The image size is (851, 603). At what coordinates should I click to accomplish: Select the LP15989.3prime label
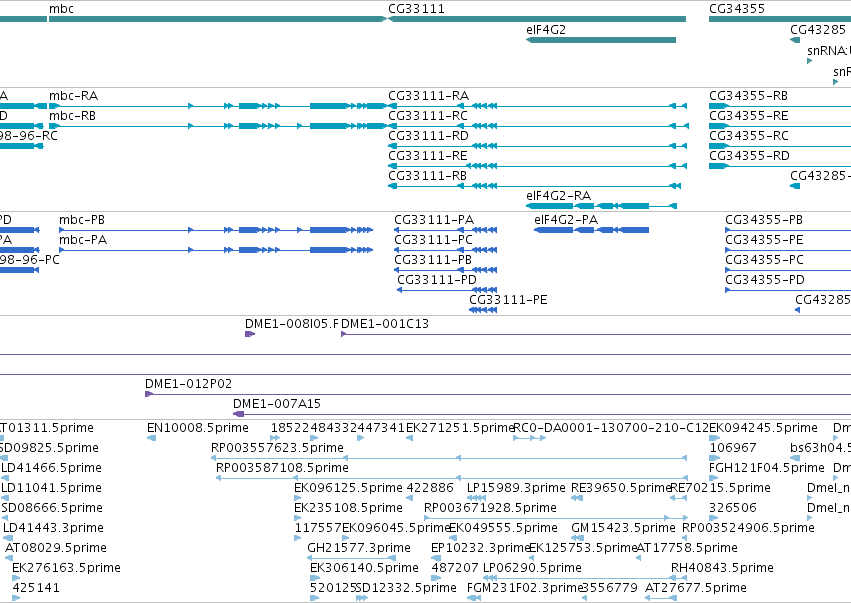tap(516, 488)
